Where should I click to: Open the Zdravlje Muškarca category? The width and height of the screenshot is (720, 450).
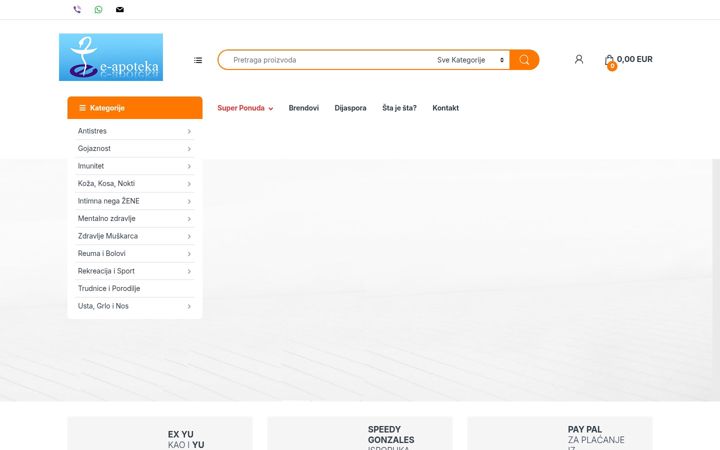pyautogui.click(x=107, y=236)
